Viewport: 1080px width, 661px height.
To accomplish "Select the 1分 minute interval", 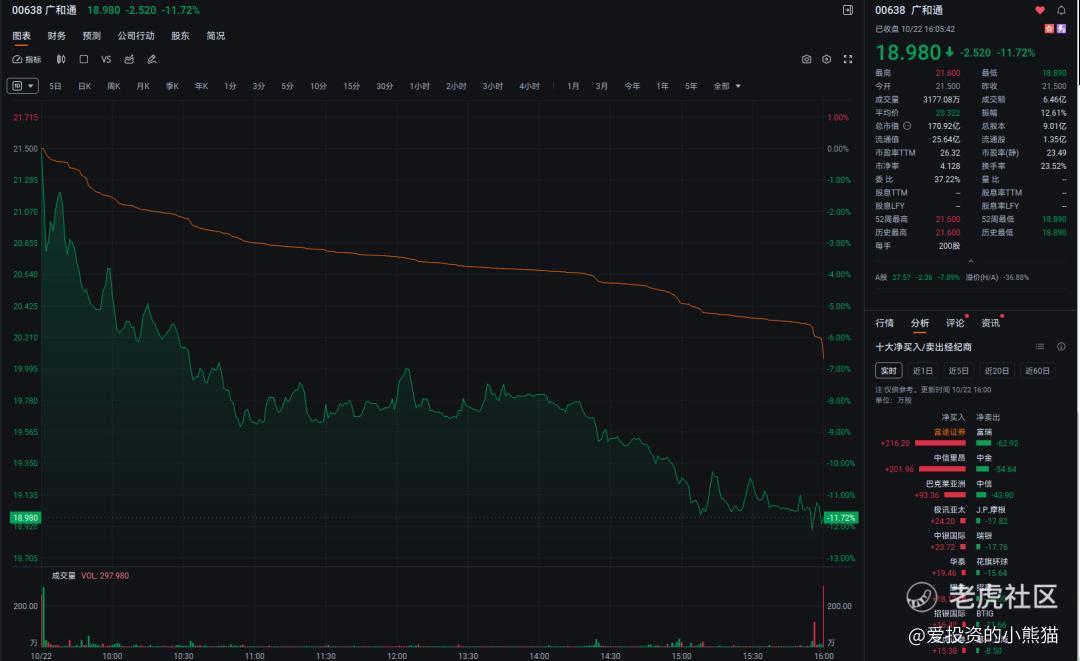I will point(230,86).
